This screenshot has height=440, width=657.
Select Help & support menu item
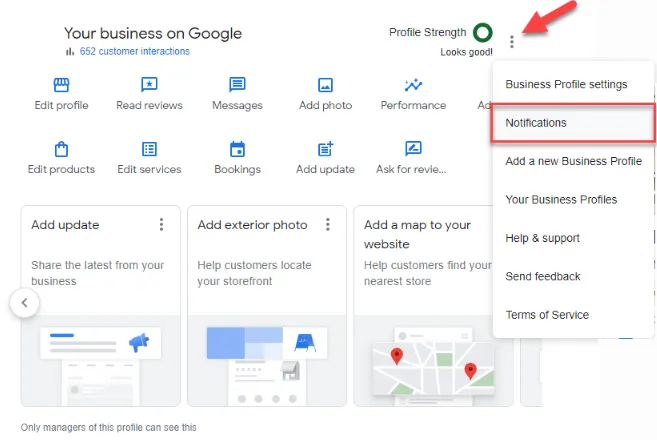574,238
